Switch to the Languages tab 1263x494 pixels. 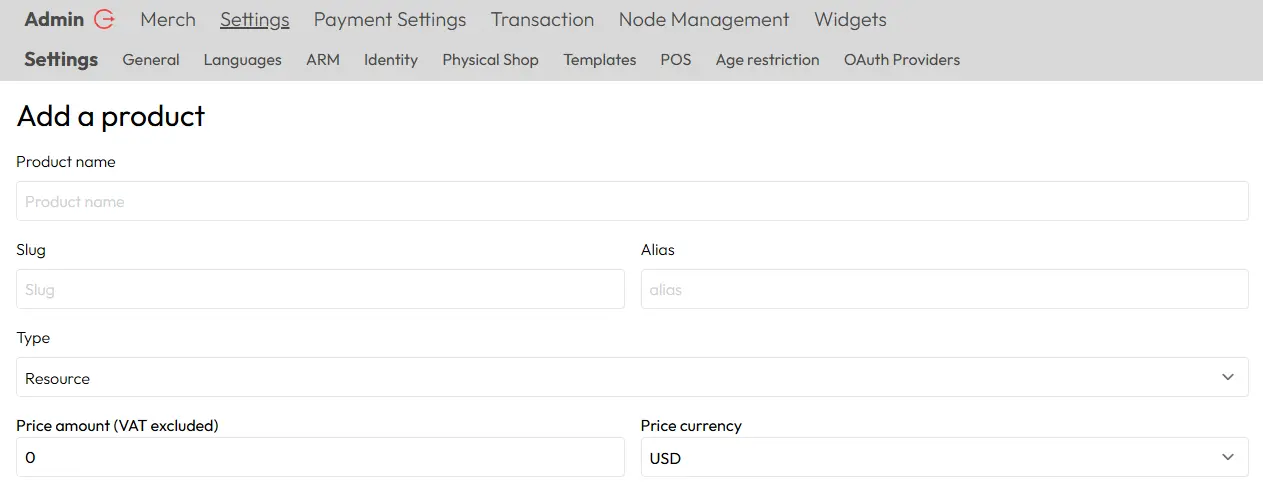243,60
